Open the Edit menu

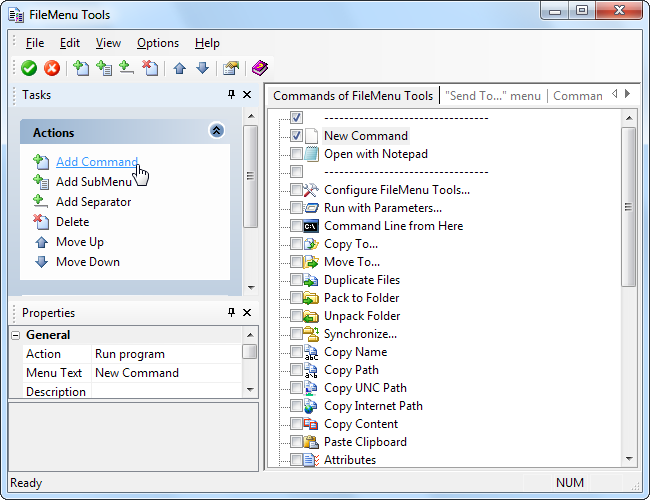[70, 43]
